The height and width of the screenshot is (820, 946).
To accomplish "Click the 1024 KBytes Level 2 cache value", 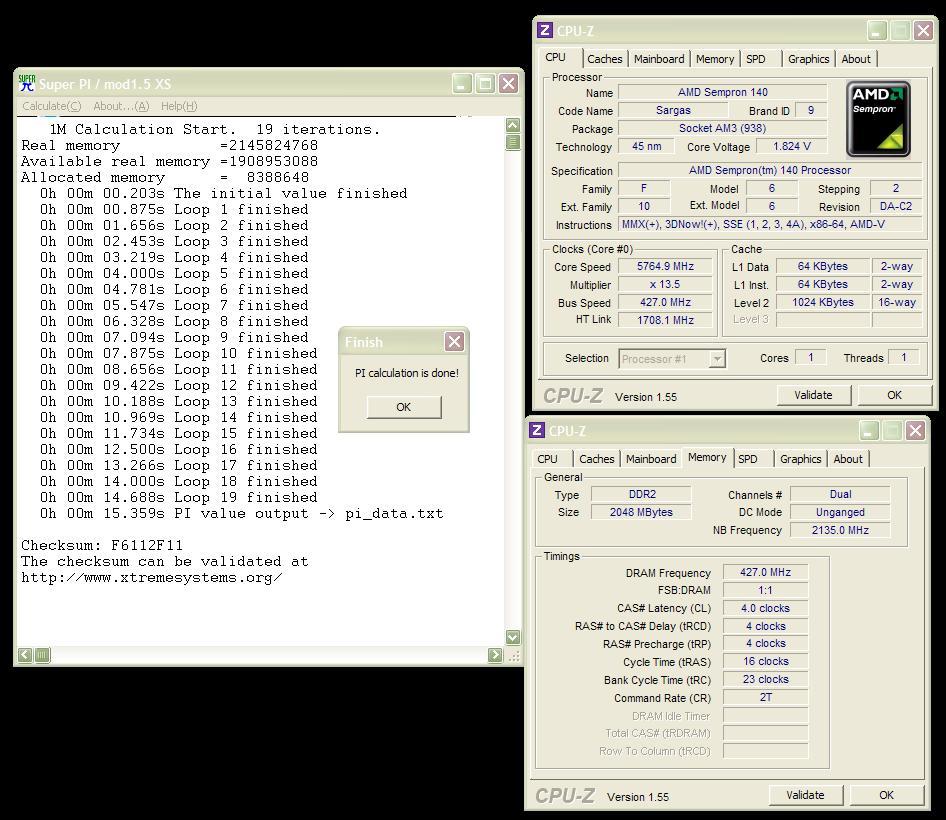I will click(x=823, y=302).
